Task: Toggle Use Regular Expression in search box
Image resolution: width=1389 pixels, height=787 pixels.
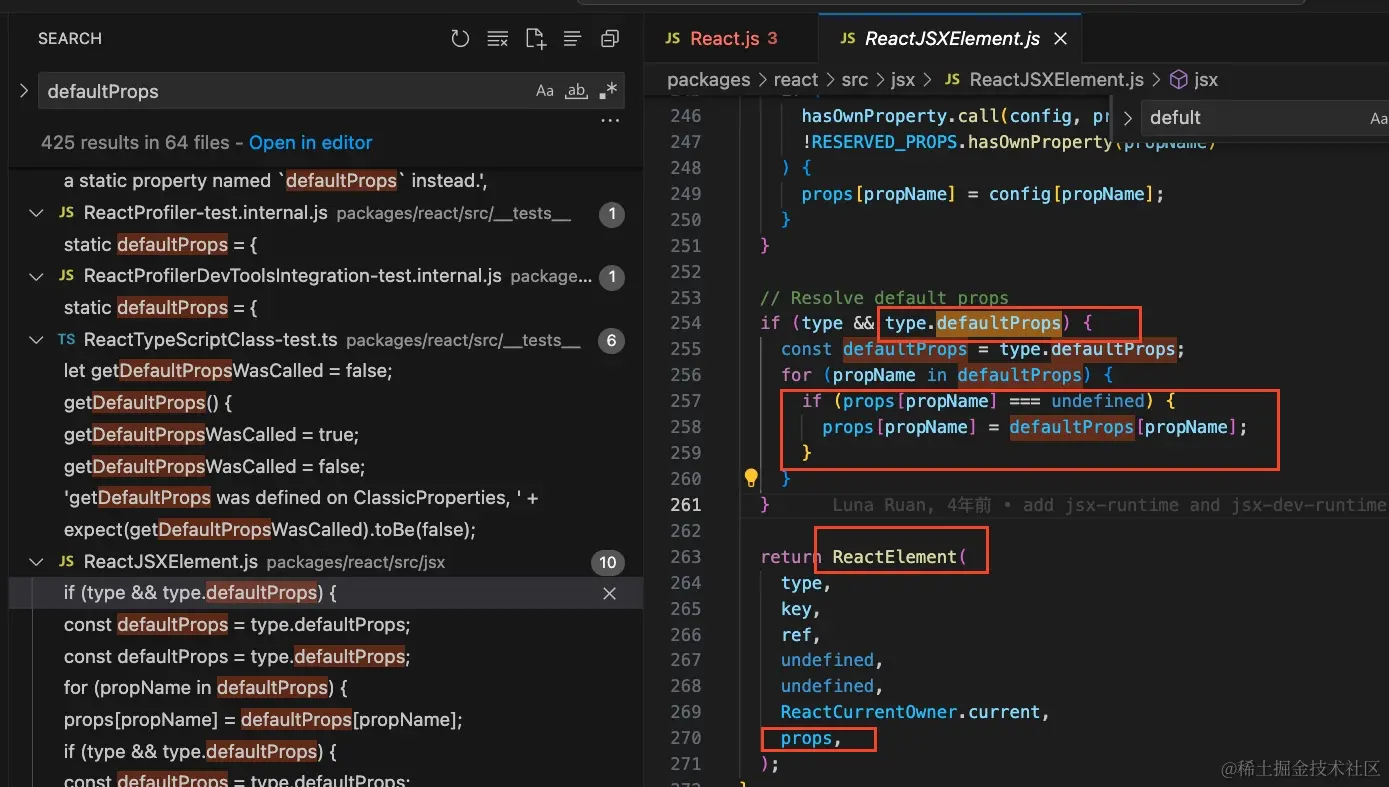Action: pyautogui.click(x=608, y=91)
